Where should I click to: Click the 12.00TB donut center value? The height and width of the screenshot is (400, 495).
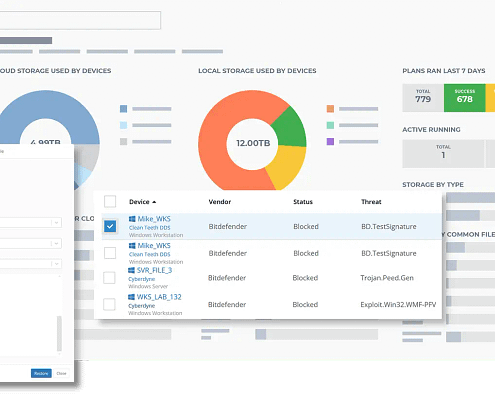(x=253, y=143)
